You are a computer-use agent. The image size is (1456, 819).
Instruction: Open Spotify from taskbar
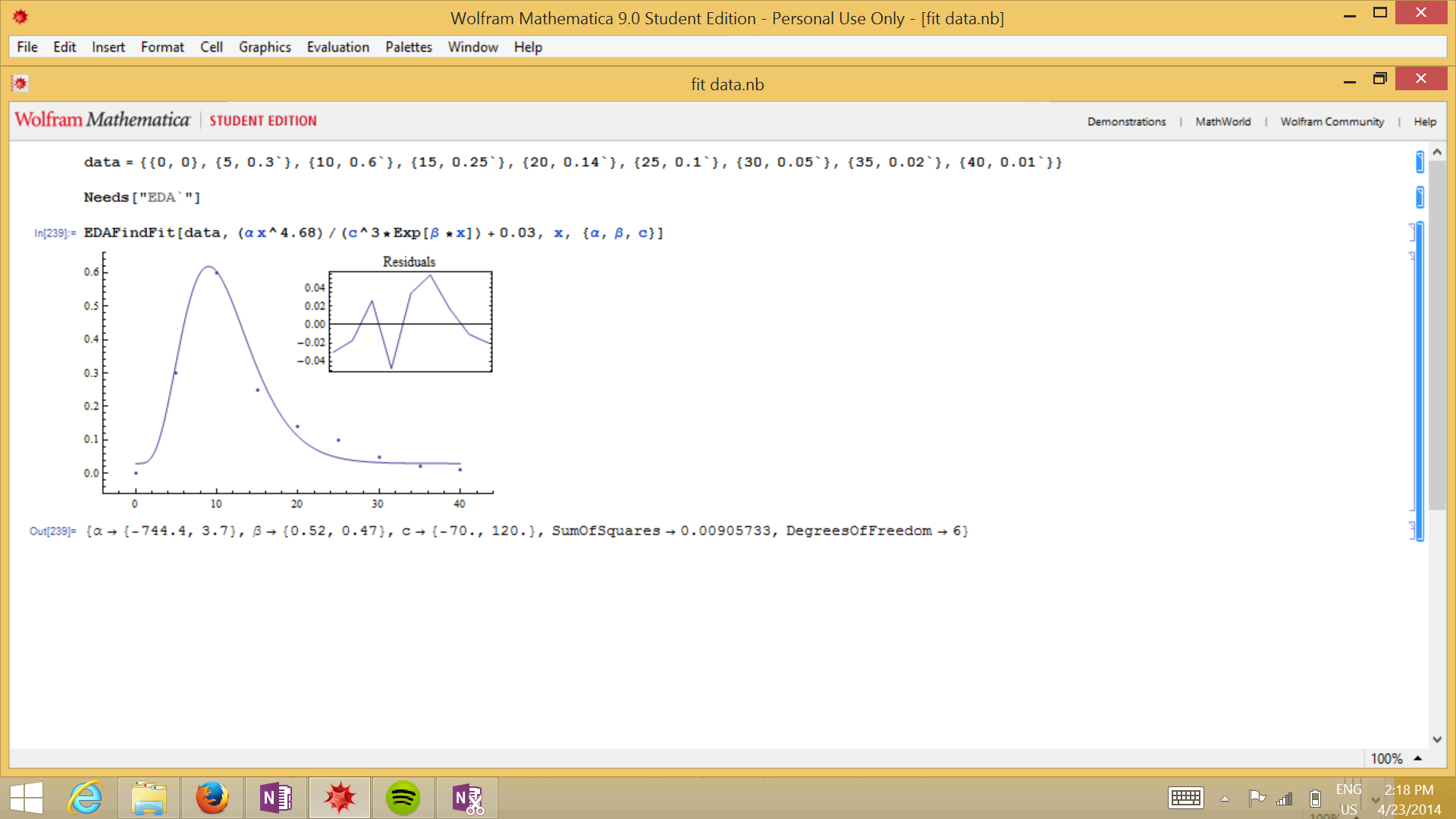click(403, 798)
